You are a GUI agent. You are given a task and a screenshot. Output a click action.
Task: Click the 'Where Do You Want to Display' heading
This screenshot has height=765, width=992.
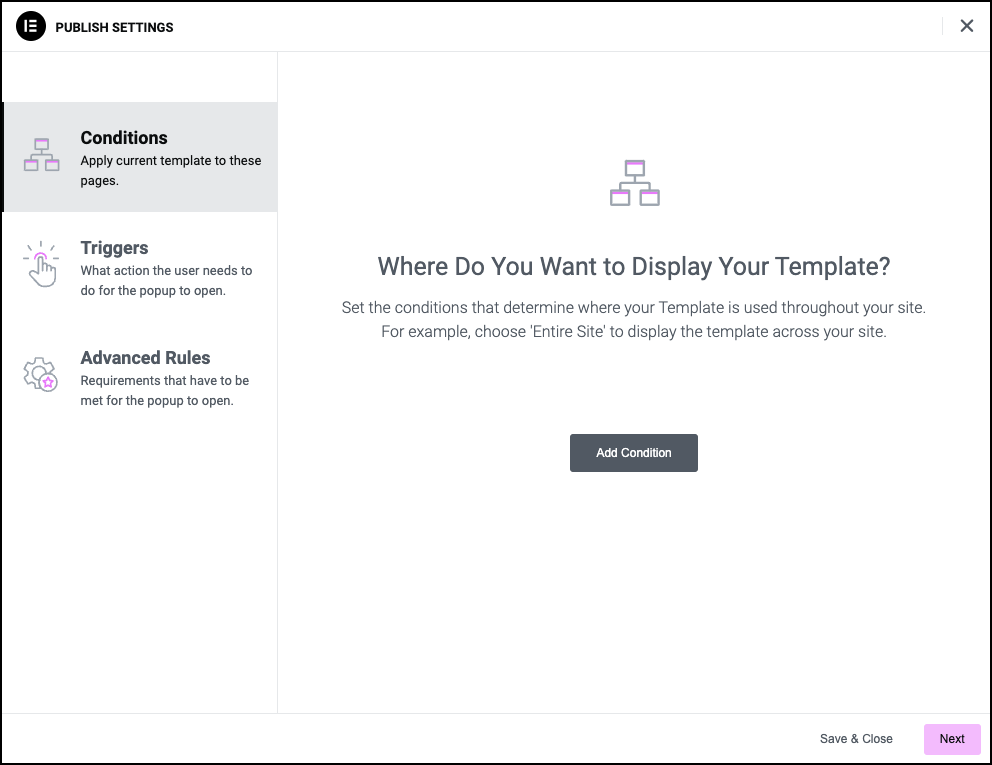[x=633, y=266]
